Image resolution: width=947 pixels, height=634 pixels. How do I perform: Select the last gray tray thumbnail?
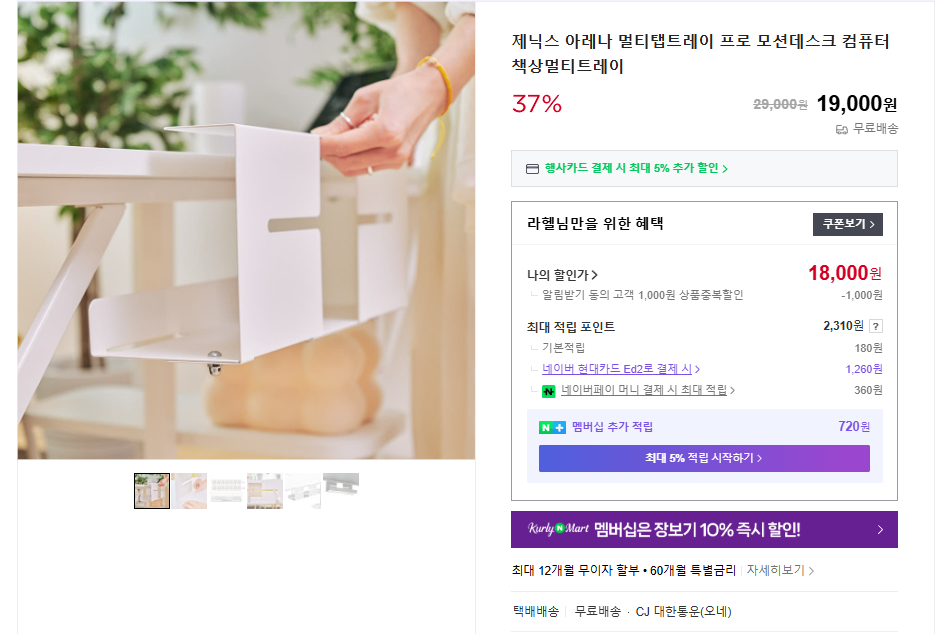(341, 491)
